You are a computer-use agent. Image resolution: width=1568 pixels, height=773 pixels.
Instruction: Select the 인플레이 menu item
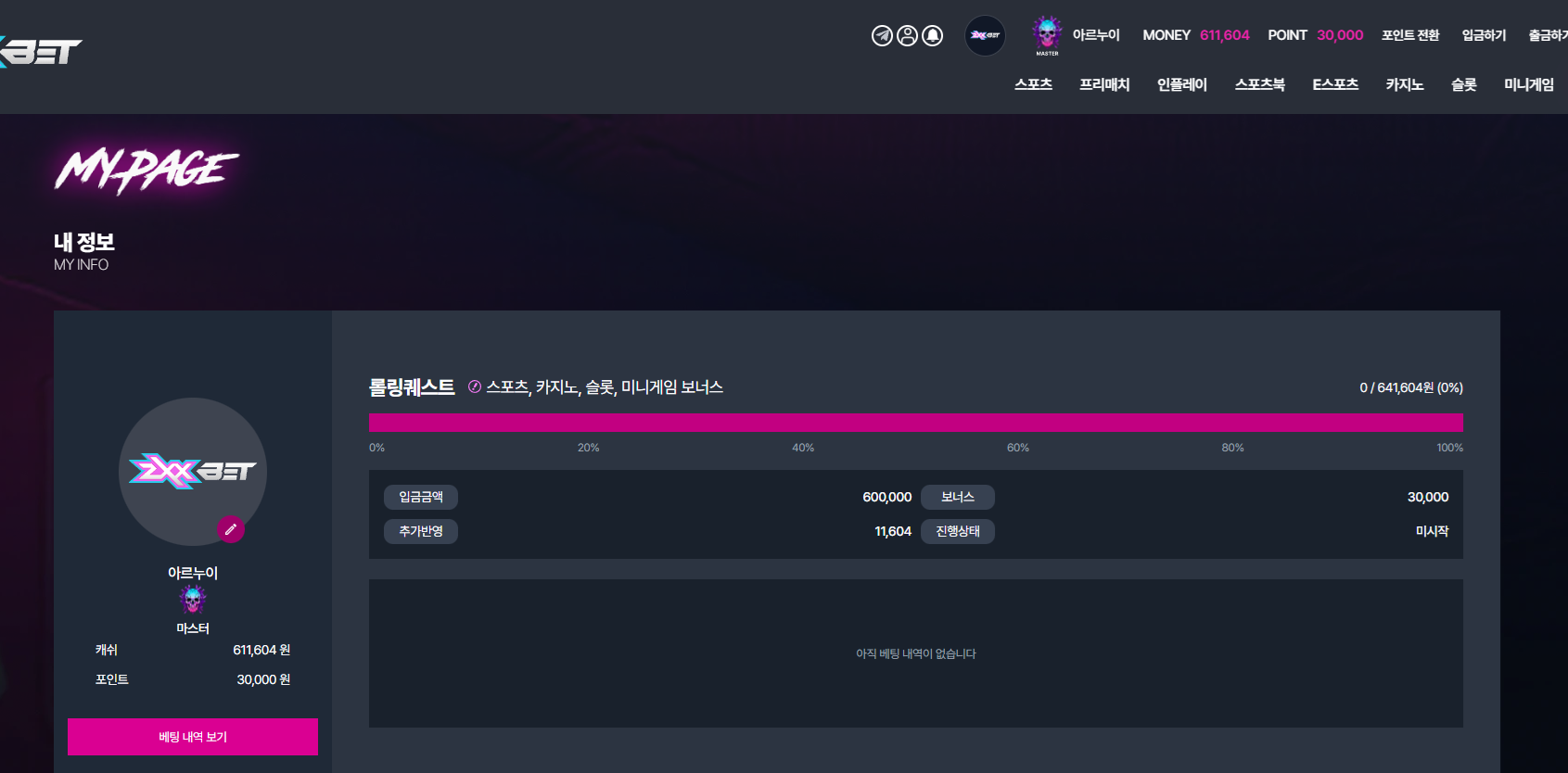[x=1182, y=84]
